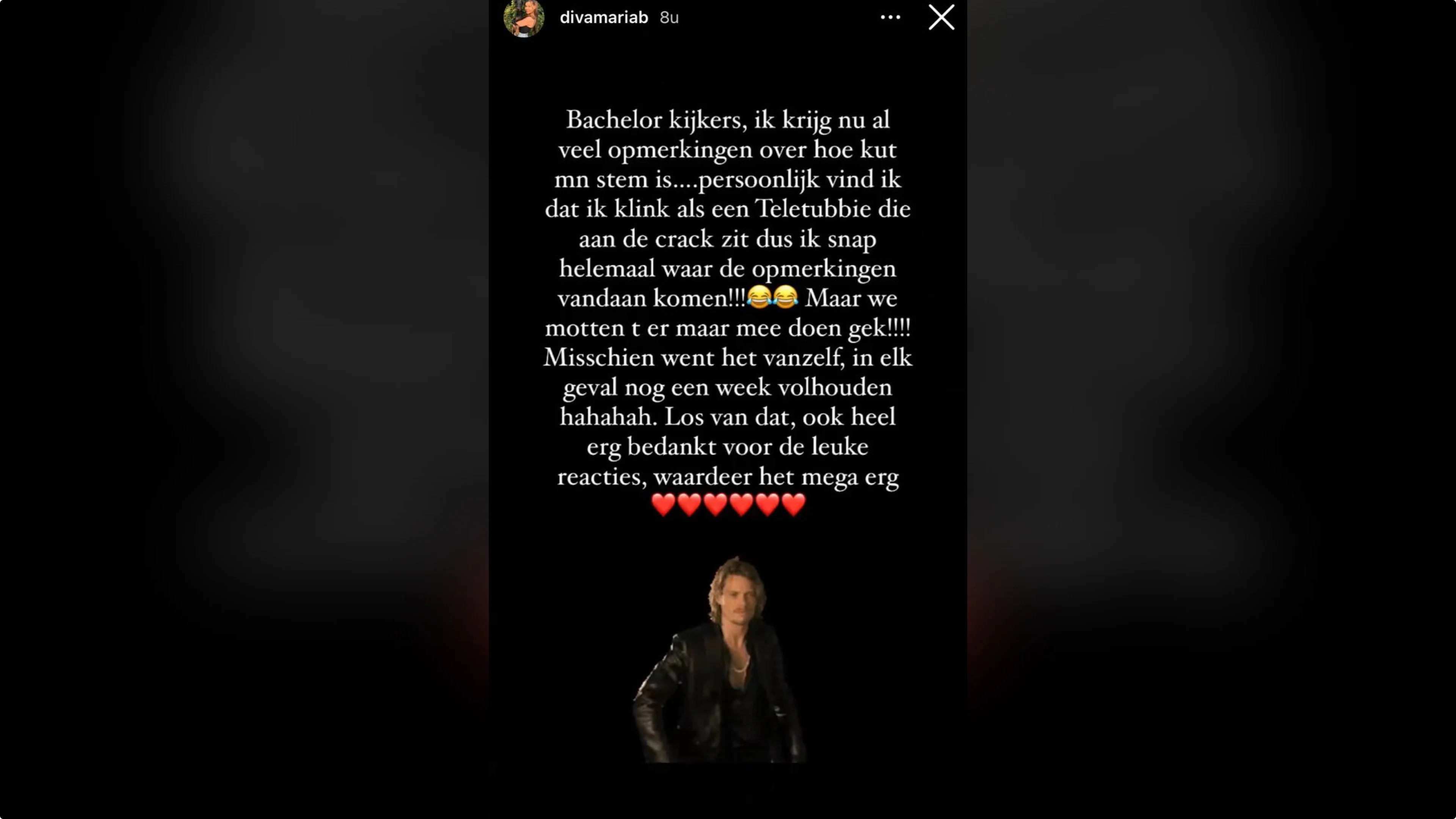
Task: Click the last red heart emoji
Action: tap(794, 505)
